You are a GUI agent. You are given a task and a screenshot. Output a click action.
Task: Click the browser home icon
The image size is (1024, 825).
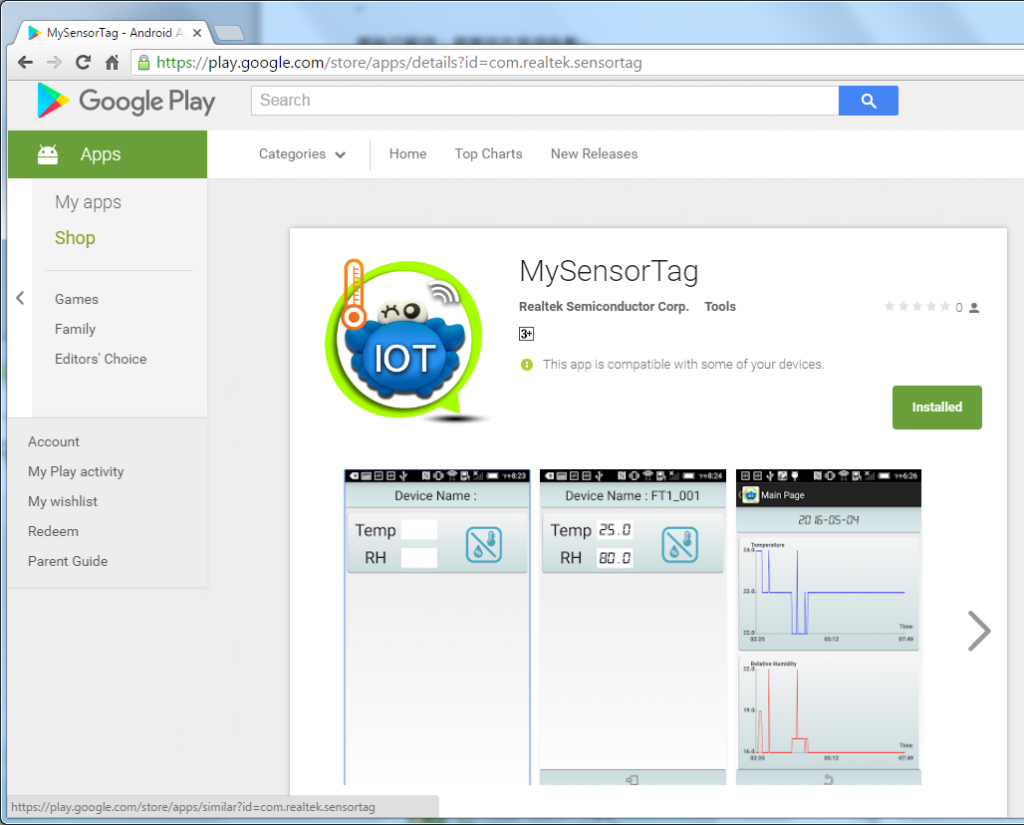[112, 61]
